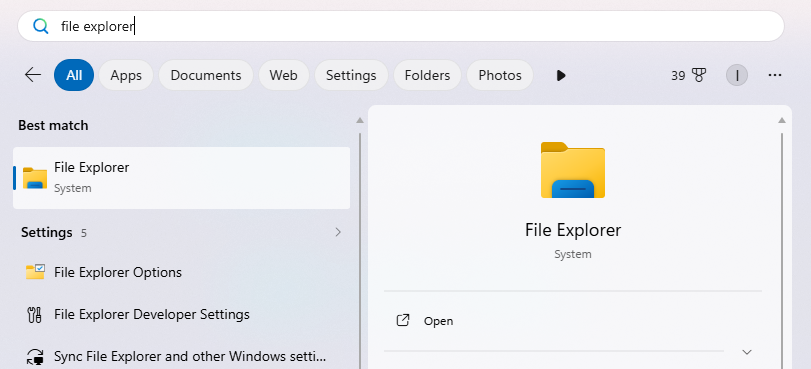
Task: Expand more actions with the down chevron
Action: coord(746,352)
